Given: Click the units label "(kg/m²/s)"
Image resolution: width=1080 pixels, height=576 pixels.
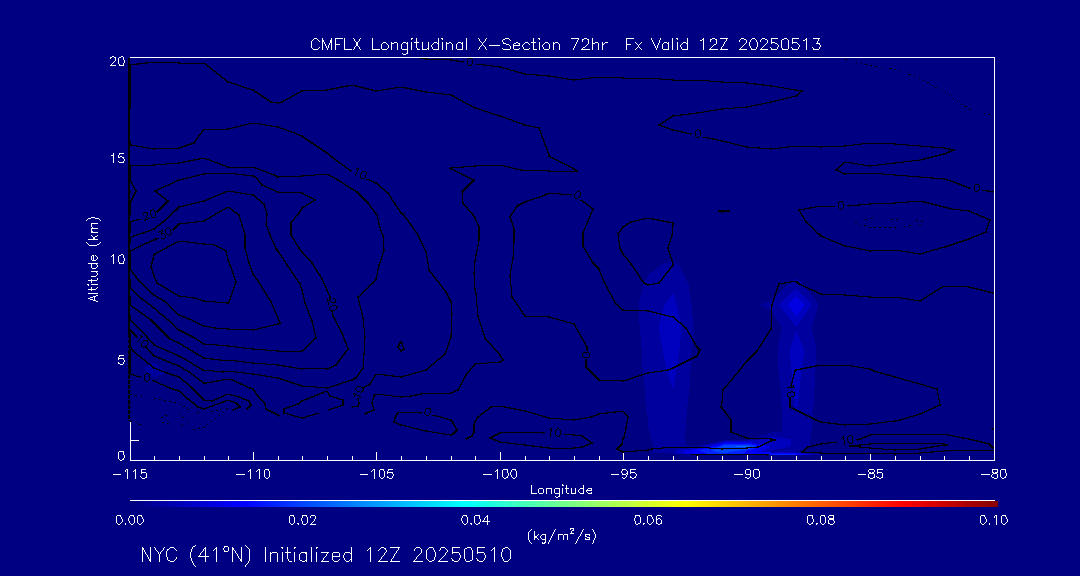Looking at the screenshot, I should [x=561, y=535].
